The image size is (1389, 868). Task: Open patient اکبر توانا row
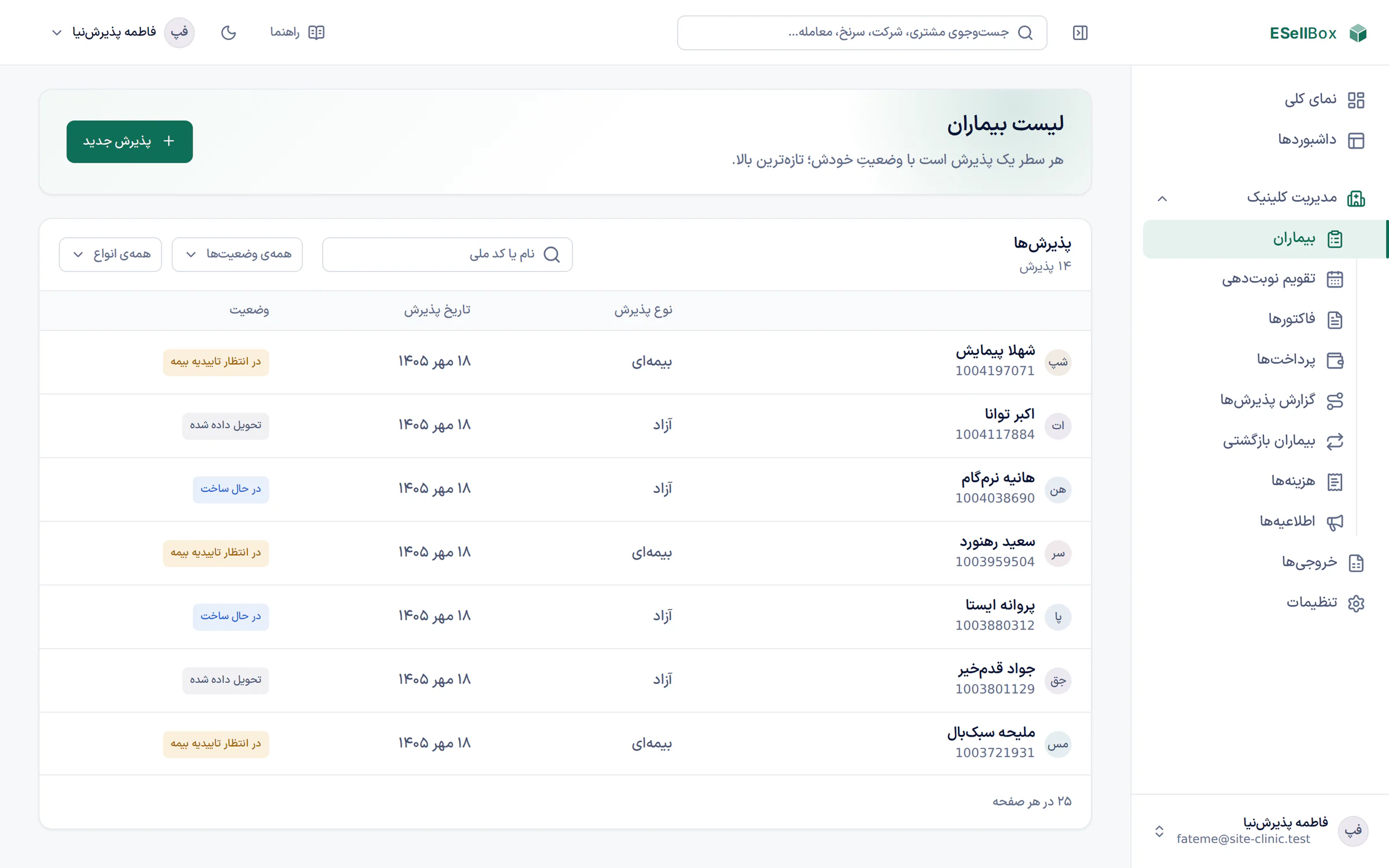pos(565,426)
